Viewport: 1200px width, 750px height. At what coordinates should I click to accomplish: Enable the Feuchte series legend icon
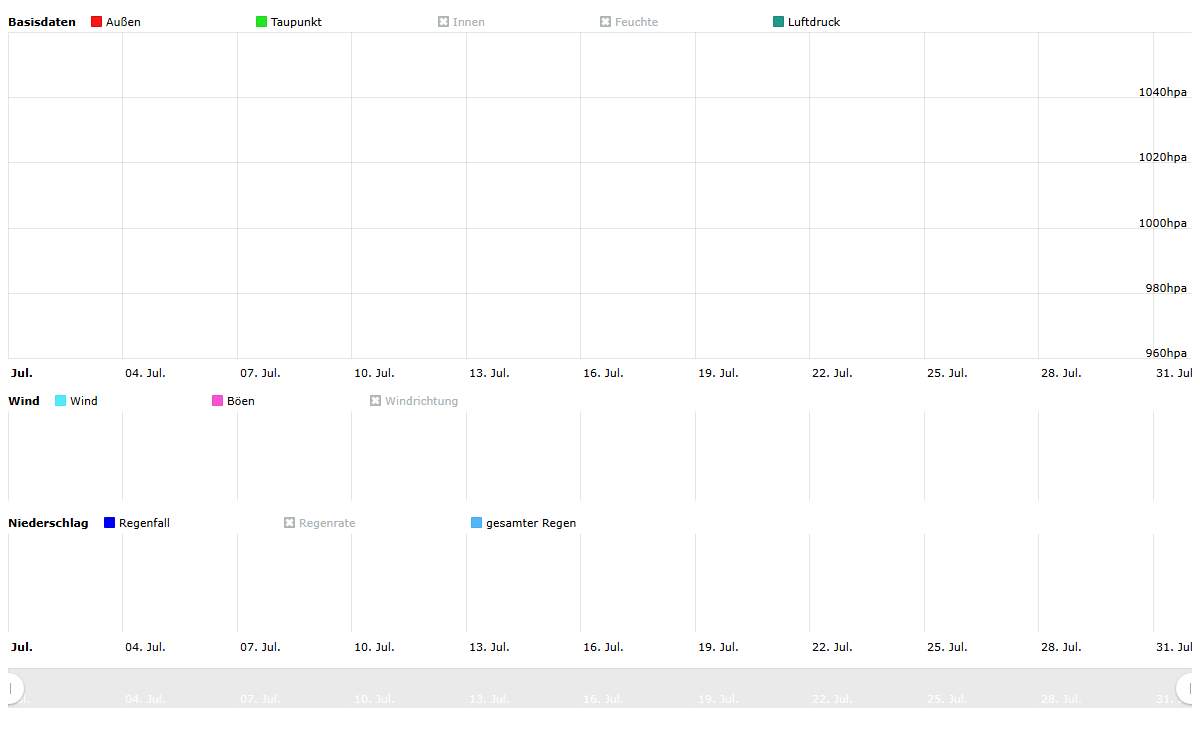(605, 22)
